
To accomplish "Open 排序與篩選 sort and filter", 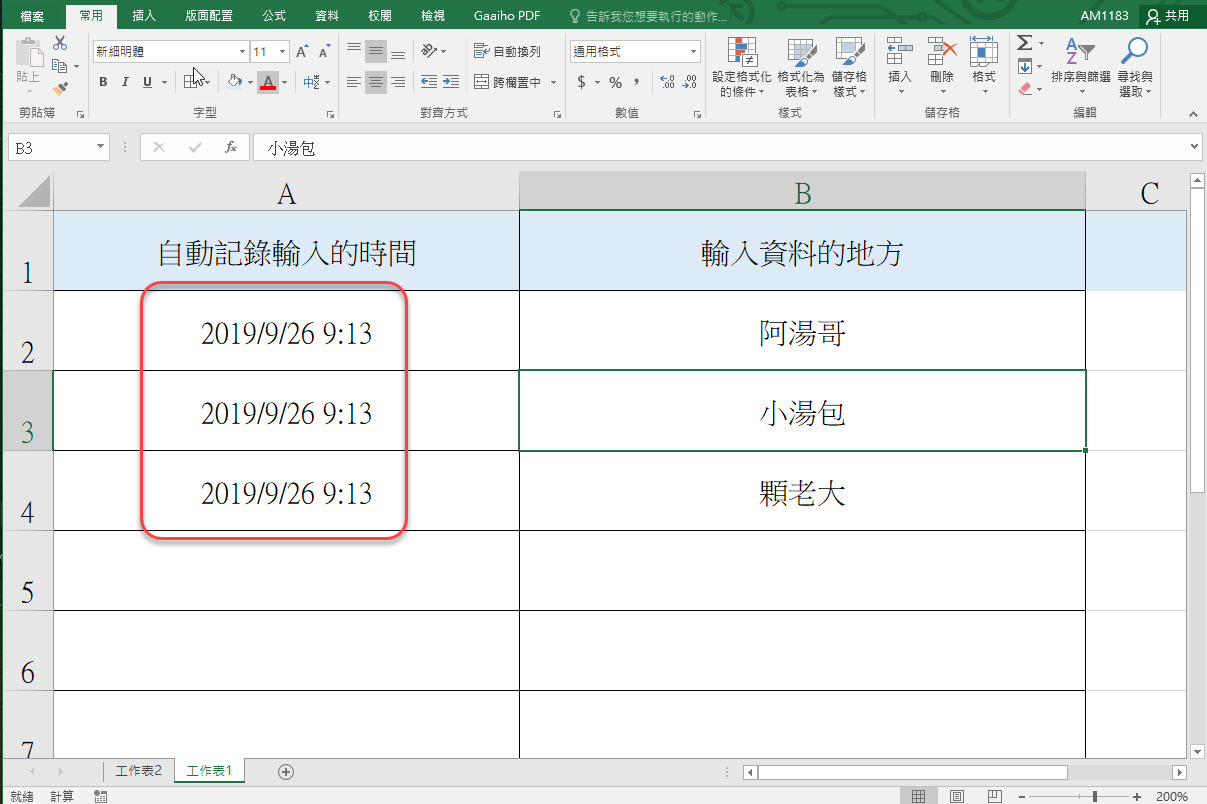I will (1081, 66).
